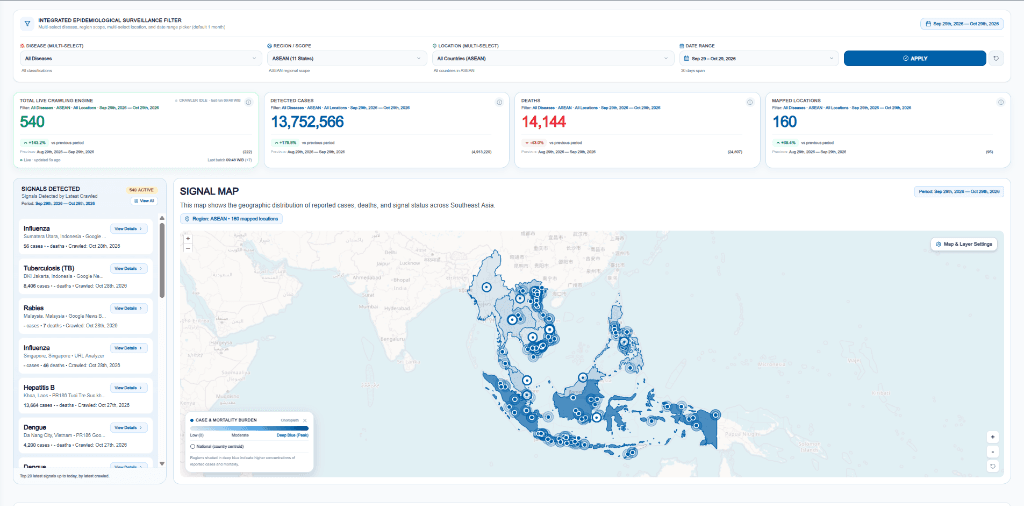Click the Low (0) legend label
The width and height of the screenshot is (1024, 506).
click(197, 435)
